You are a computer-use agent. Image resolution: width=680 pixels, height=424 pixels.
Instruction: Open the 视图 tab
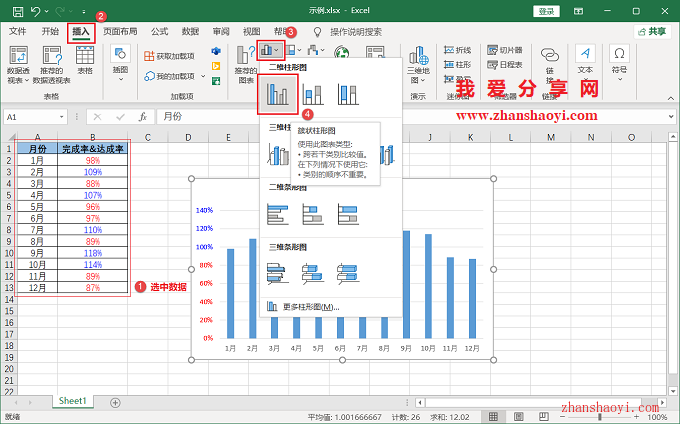click(252, 31)
